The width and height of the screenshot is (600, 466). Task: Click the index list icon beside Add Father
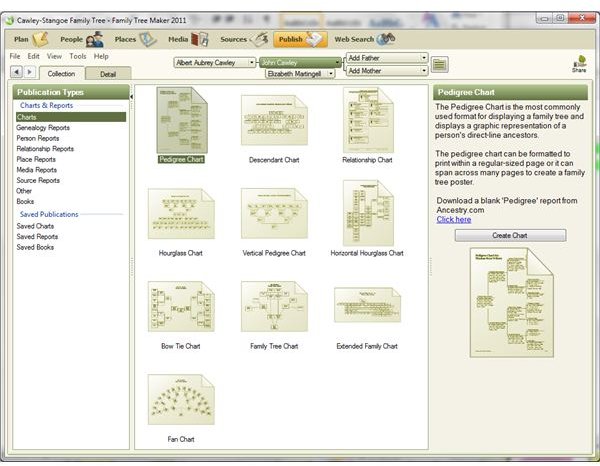coord(439,64)
